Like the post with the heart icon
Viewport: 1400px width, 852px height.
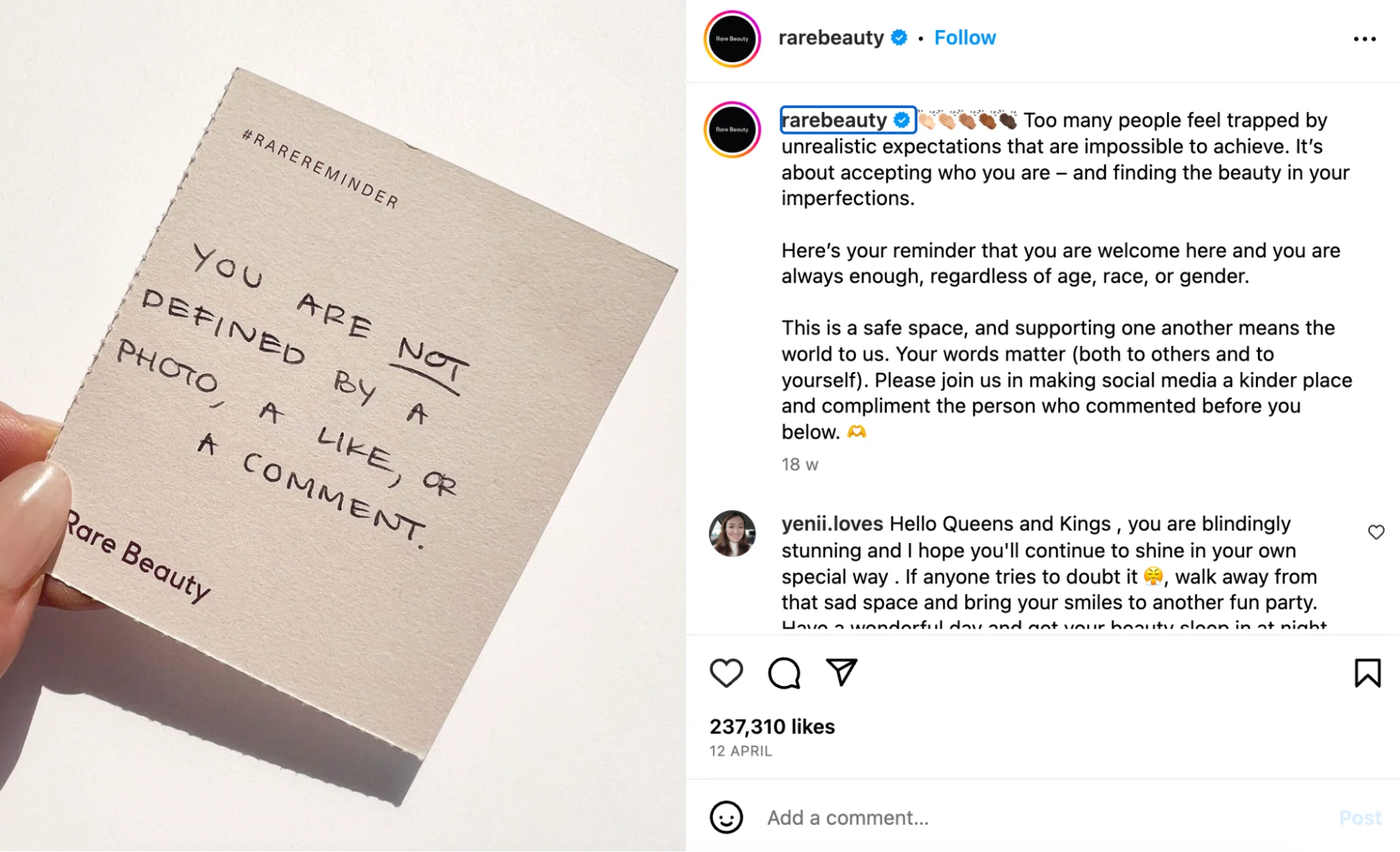tap(728, 673)
